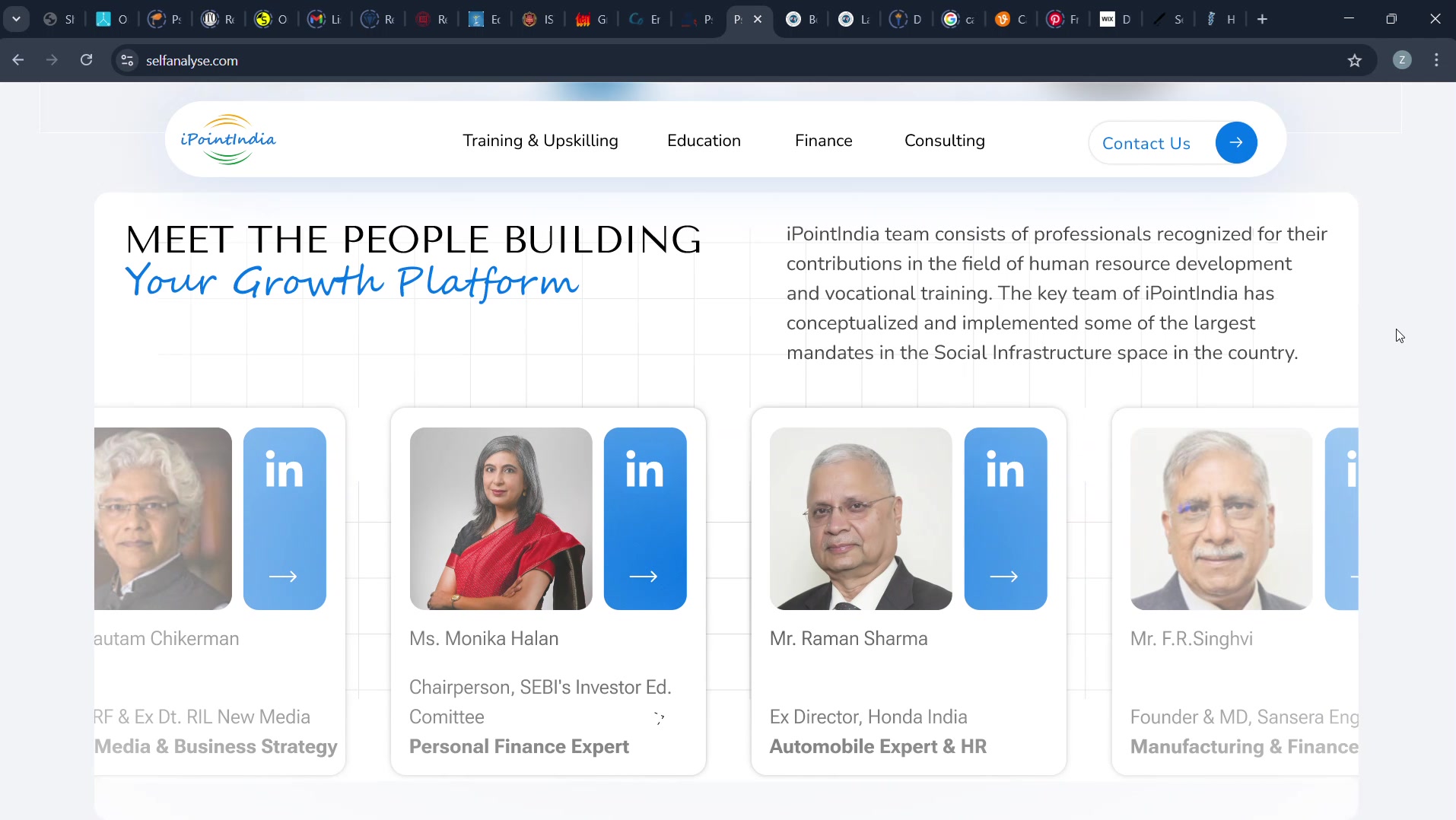Click Monika Halan's portrait photo

[501, 519]
